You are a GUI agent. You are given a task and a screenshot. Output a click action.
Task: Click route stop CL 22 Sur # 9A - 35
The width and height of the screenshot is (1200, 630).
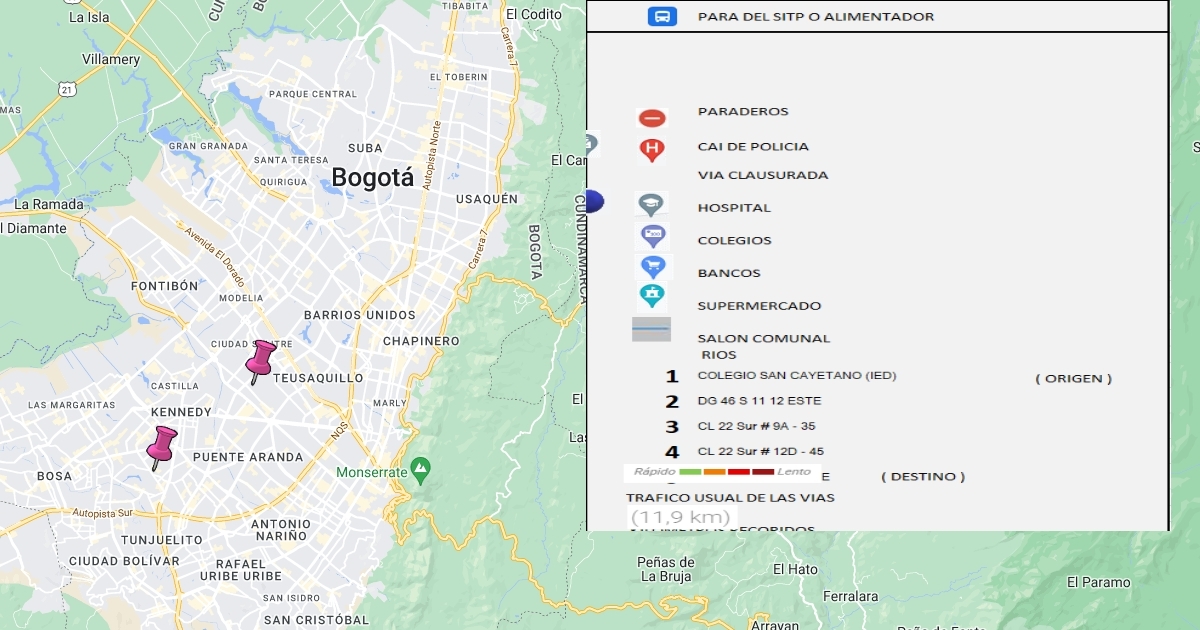756,426
